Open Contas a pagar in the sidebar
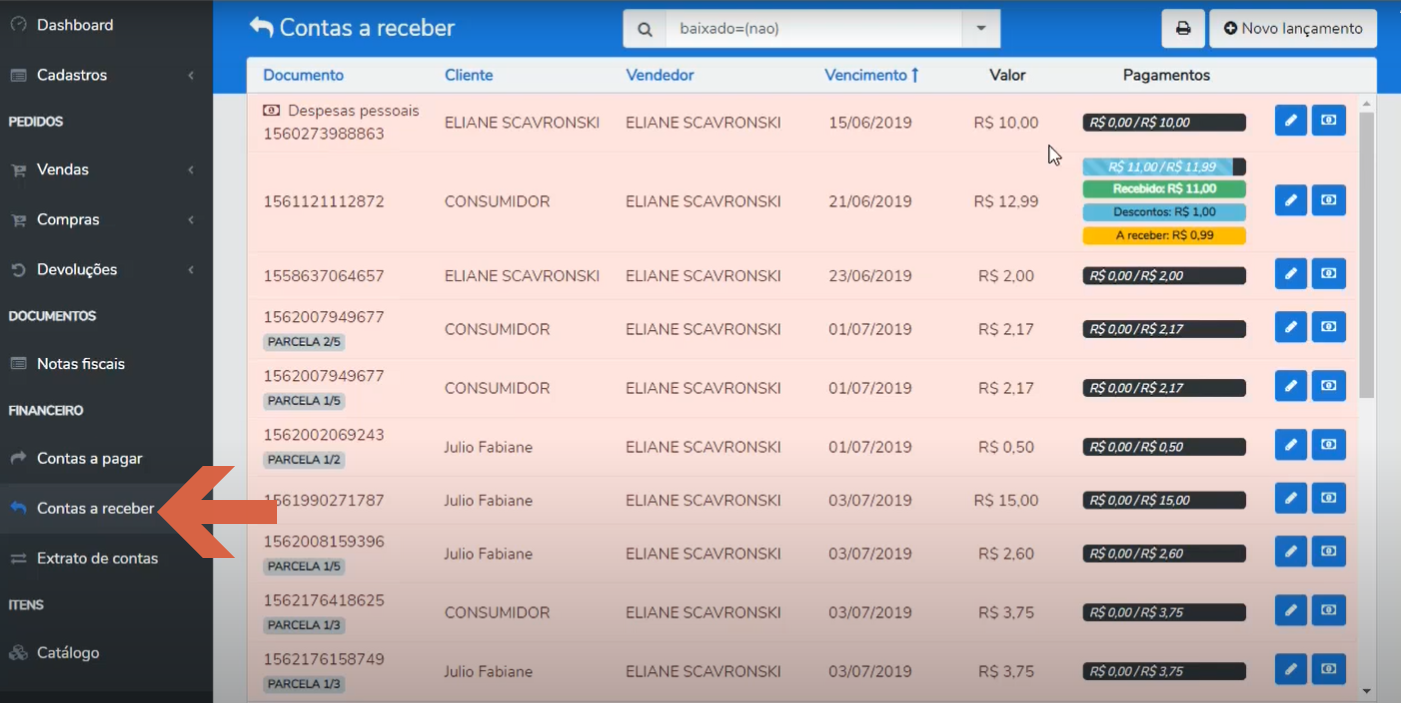The width and height of the screenshot is (1401, 703). 106,459
